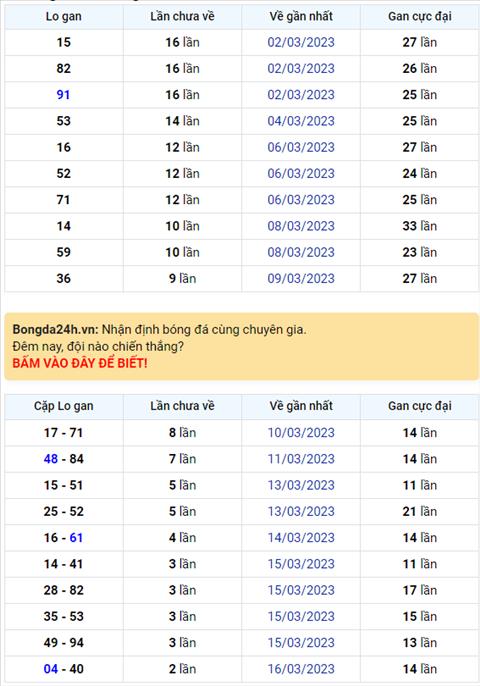Open date 08/03/2023 for number 59
The width and height of the screenshot is (480, 686).
pyautogui.click(x=301, y=252)
